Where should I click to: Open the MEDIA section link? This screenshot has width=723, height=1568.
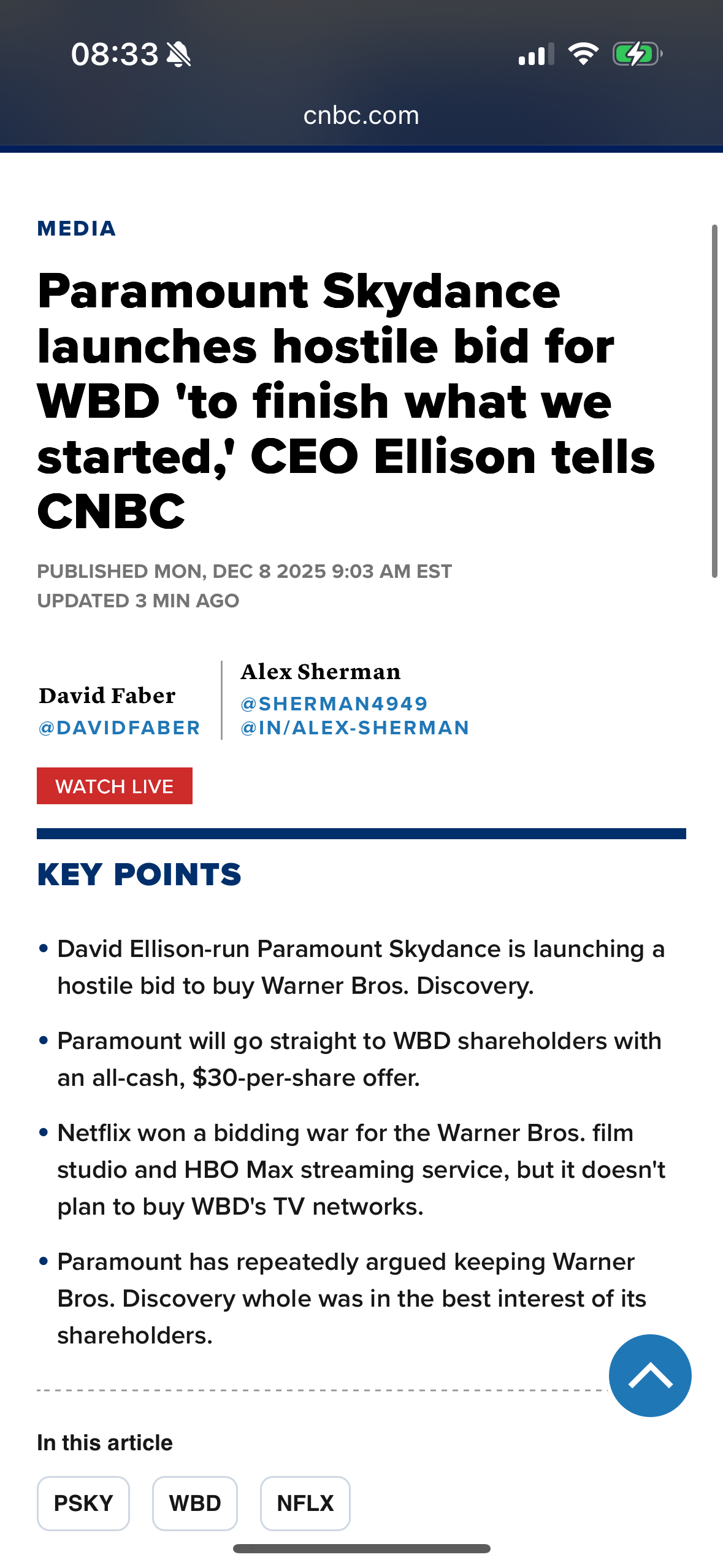77,229
